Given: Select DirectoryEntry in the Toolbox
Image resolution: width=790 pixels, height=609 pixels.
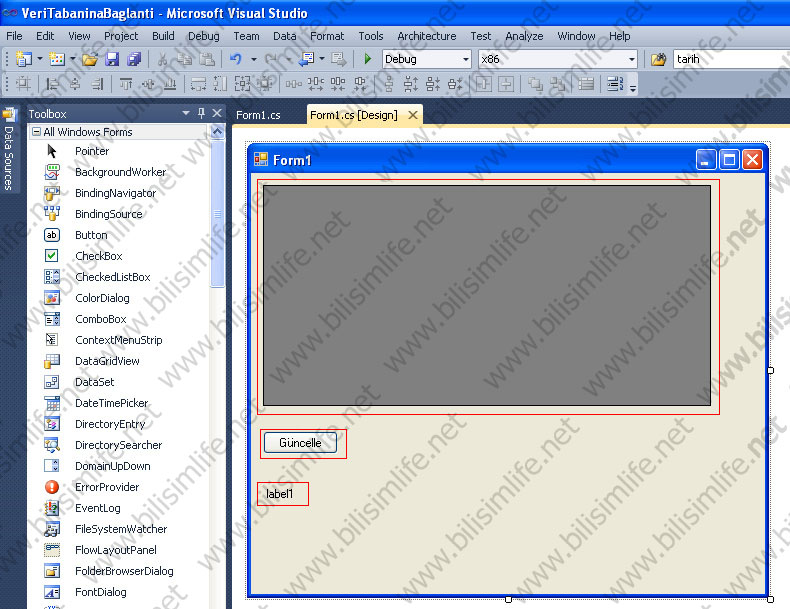Looking at the screenshot, I should [x=110, y=424].
